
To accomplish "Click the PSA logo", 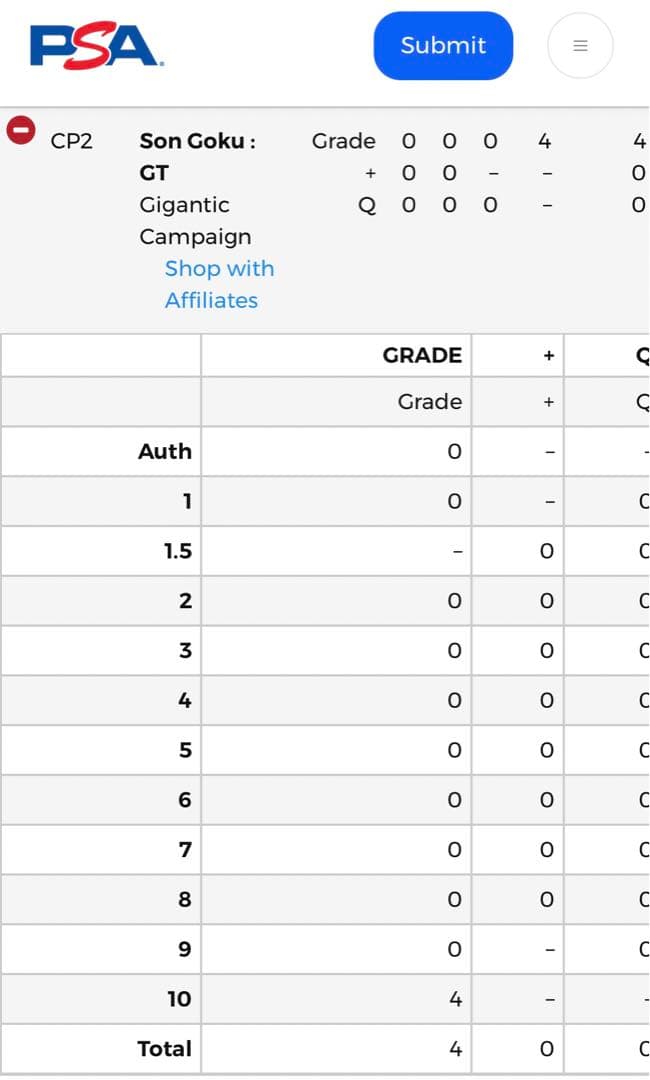I will click(97, 46).
